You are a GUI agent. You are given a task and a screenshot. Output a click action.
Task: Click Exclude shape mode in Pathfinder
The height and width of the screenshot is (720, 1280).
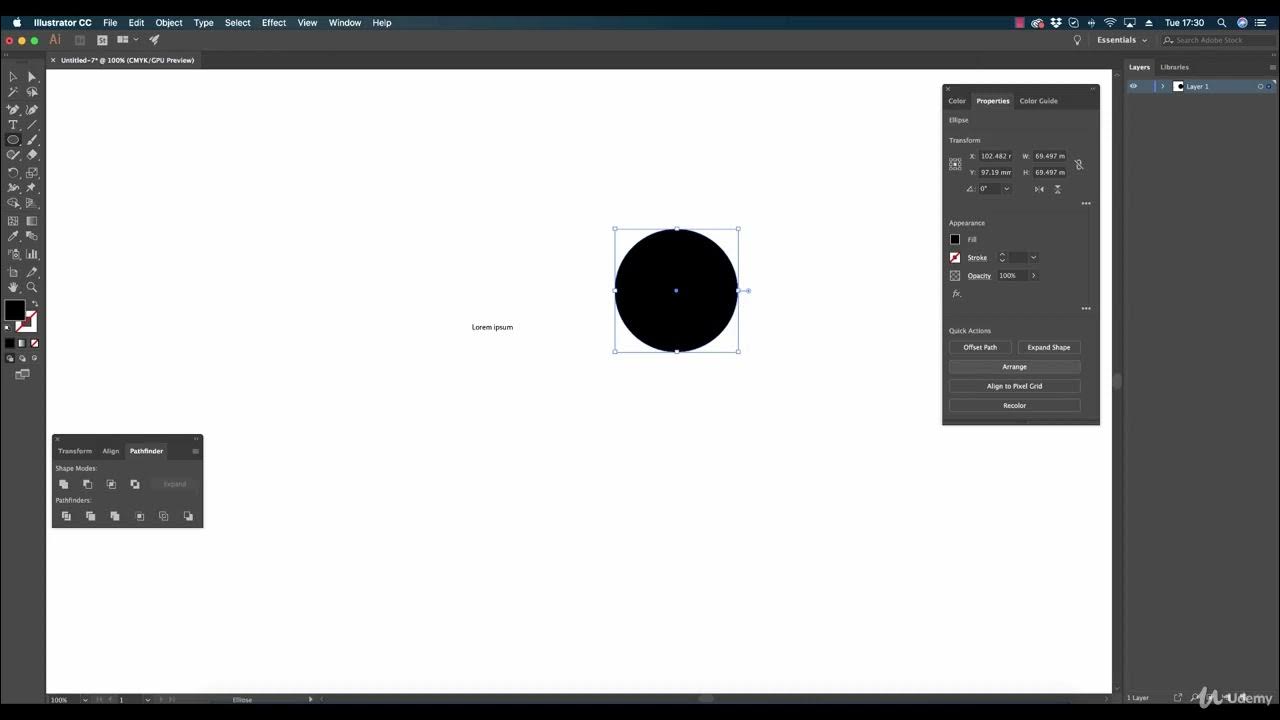tap(135, 484)
